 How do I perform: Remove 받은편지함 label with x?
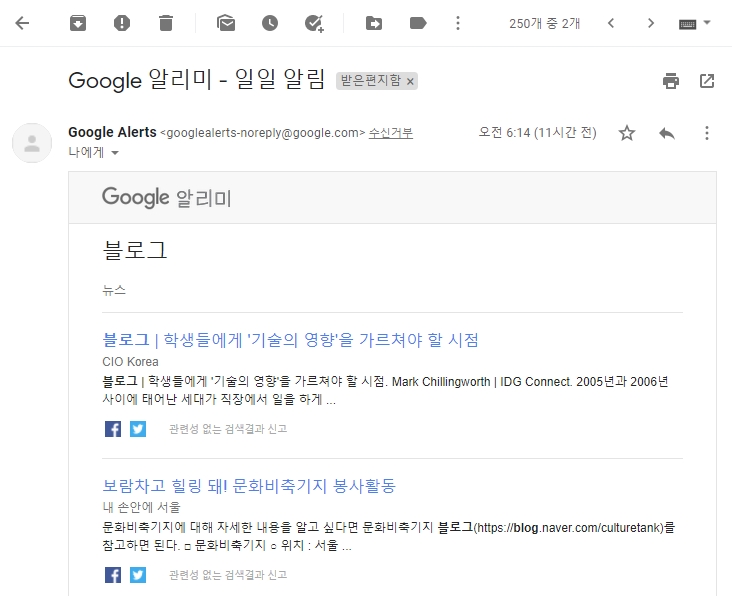[410, 82]
